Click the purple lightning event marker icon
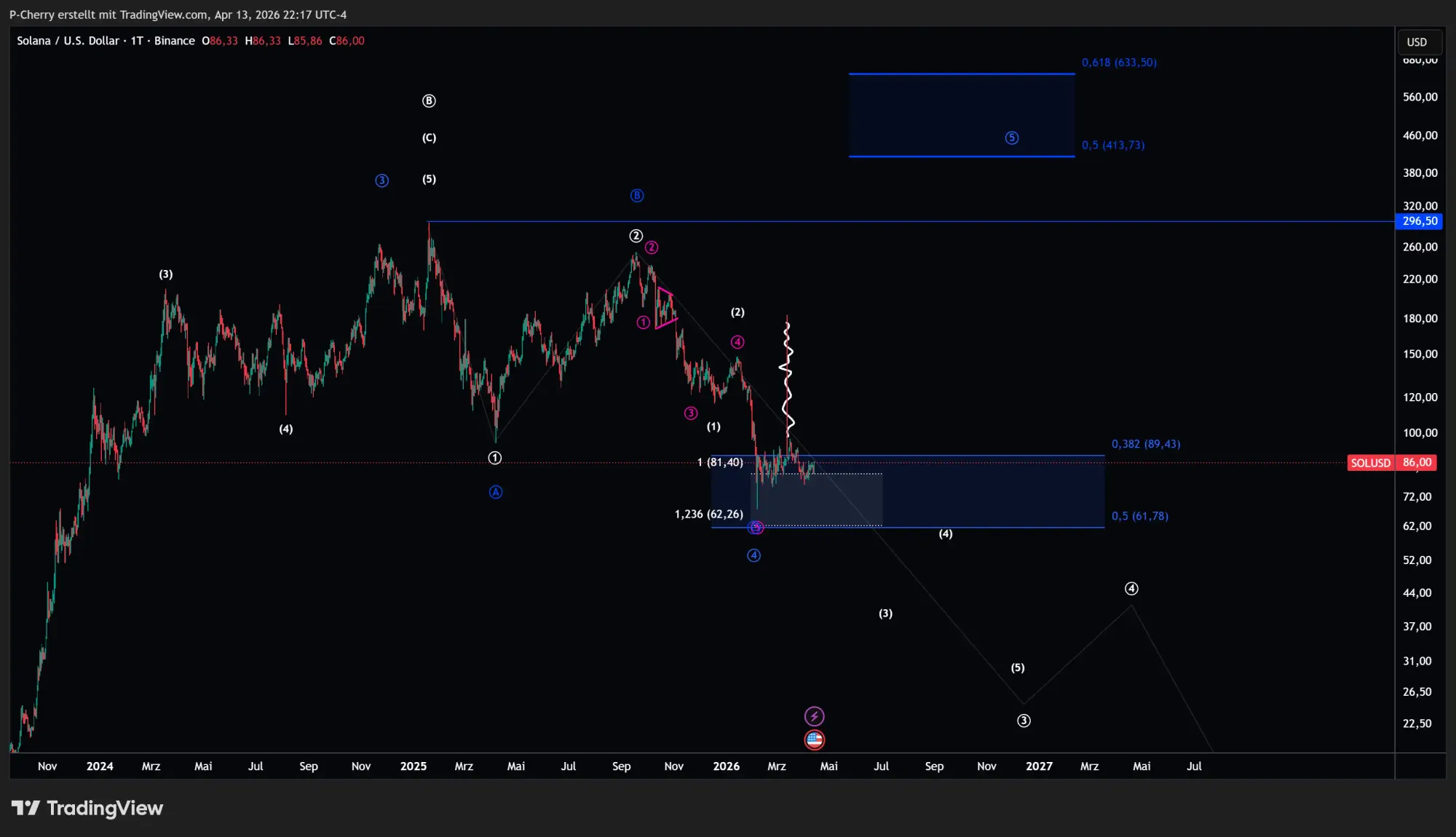Viewport: 1456px width, 837px height. click(814, 715)
